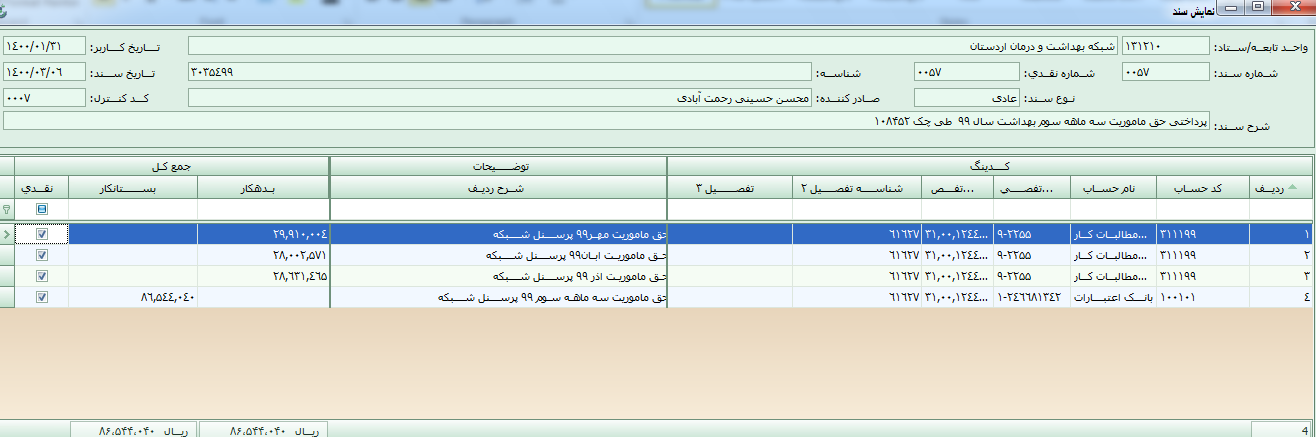Viewport: 1316px width, 437px height.
Task: Click the توضیحات band header
Action: click(x=498, y=165)
